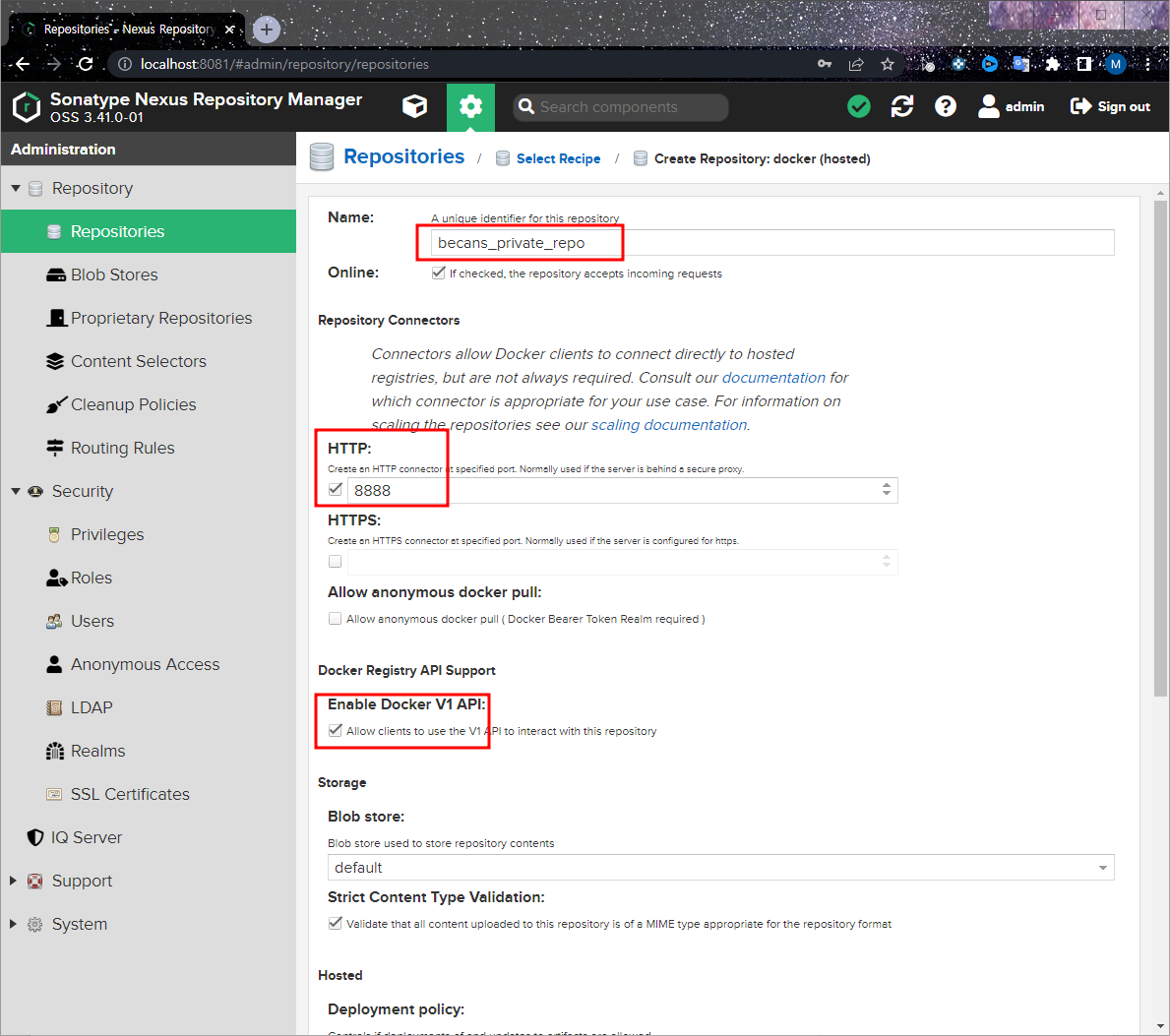Click Sign out
The width and height of the screenshot is (1170, 1036).
click(x=1110, y=106)
